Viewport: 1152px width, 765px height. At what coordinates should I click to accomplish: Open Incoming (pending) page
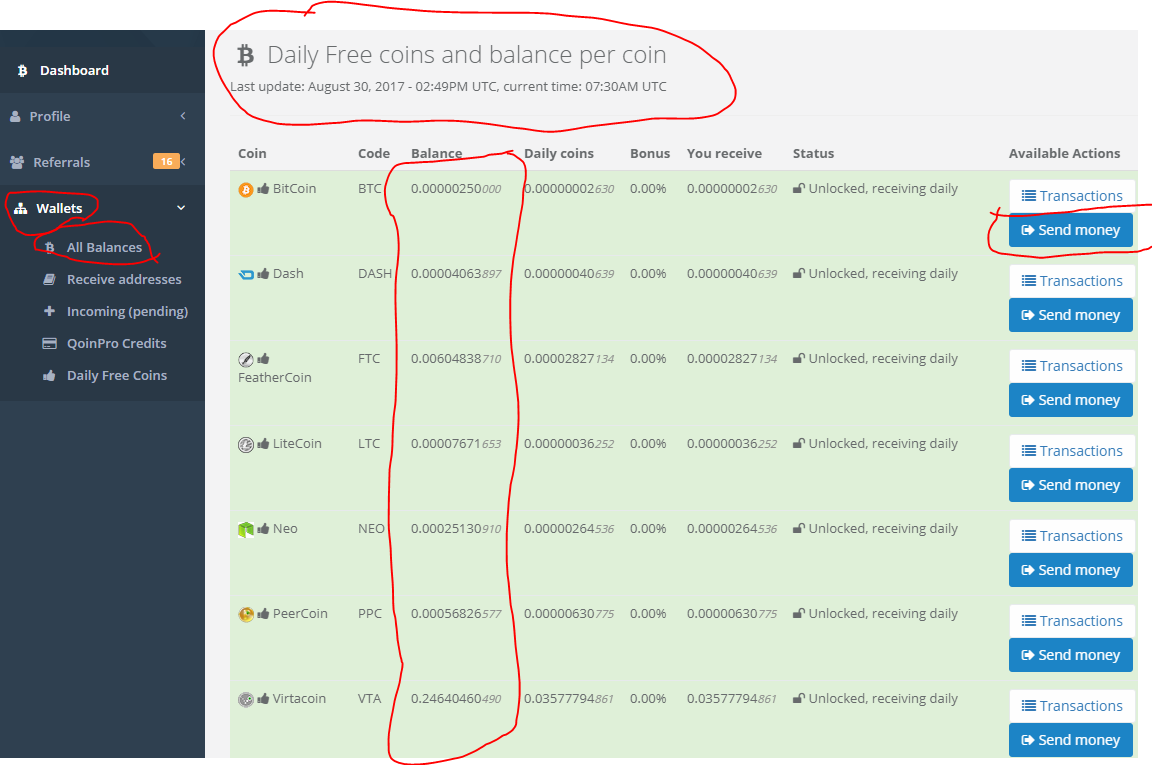tap(127, 312)
